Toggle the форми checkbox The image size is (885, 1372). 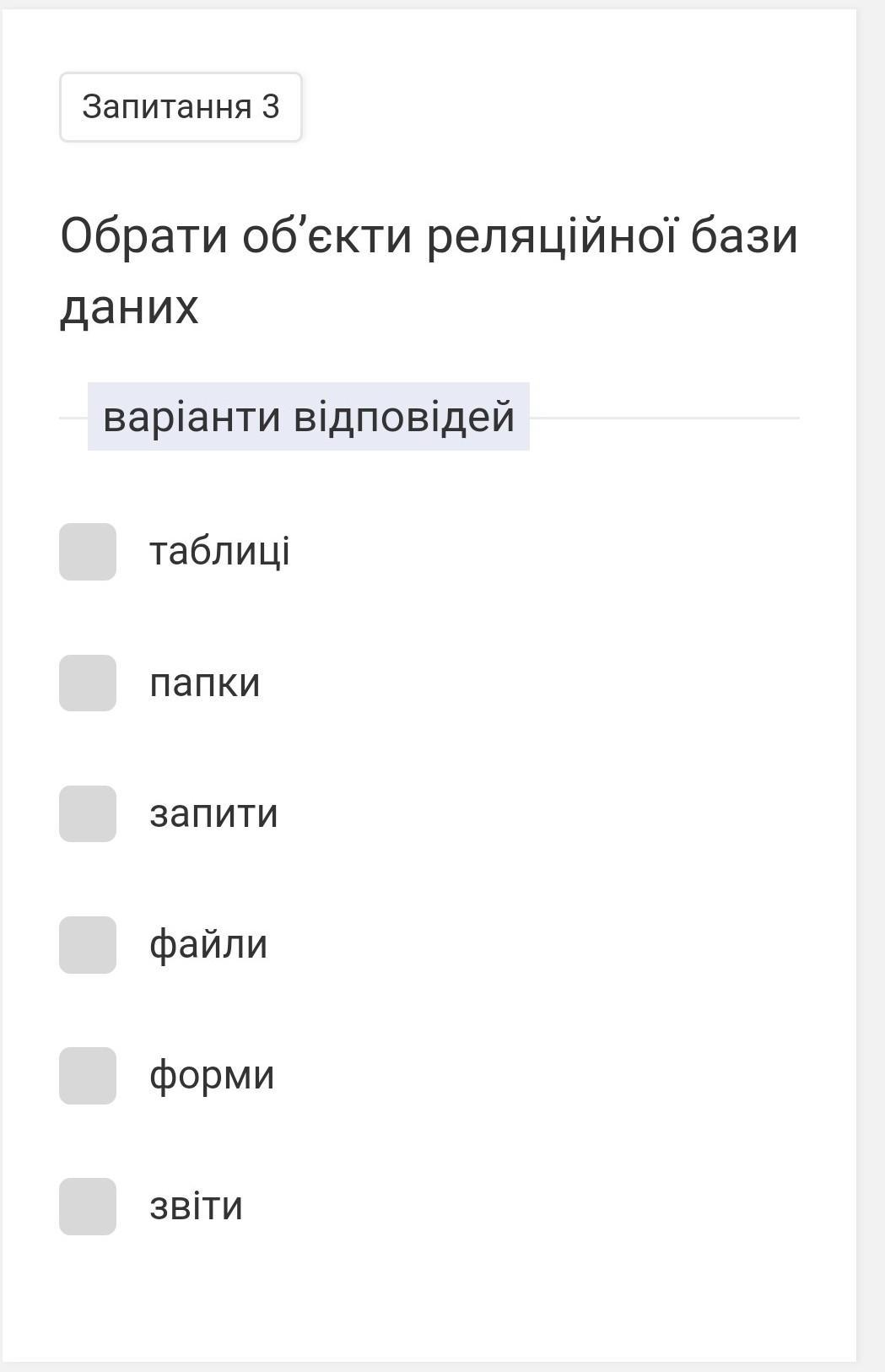(x=88, y=1076)
